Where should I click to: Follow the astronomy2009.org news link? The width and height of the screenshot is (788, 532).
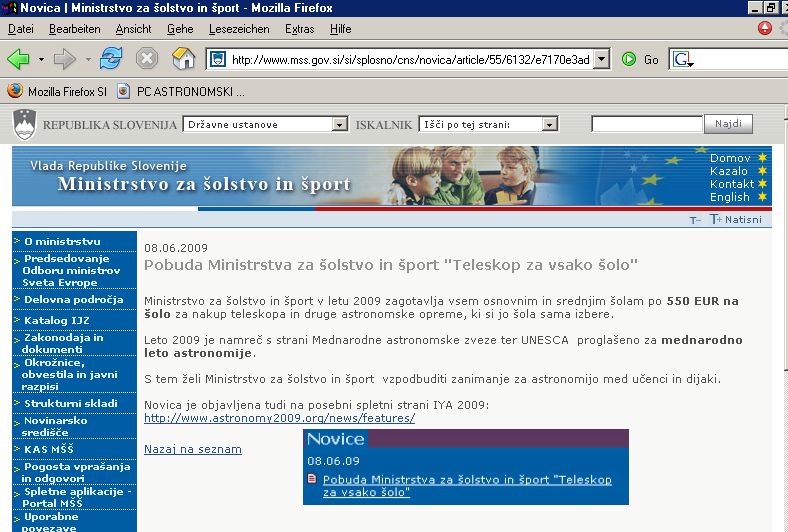tap(279, 418)
